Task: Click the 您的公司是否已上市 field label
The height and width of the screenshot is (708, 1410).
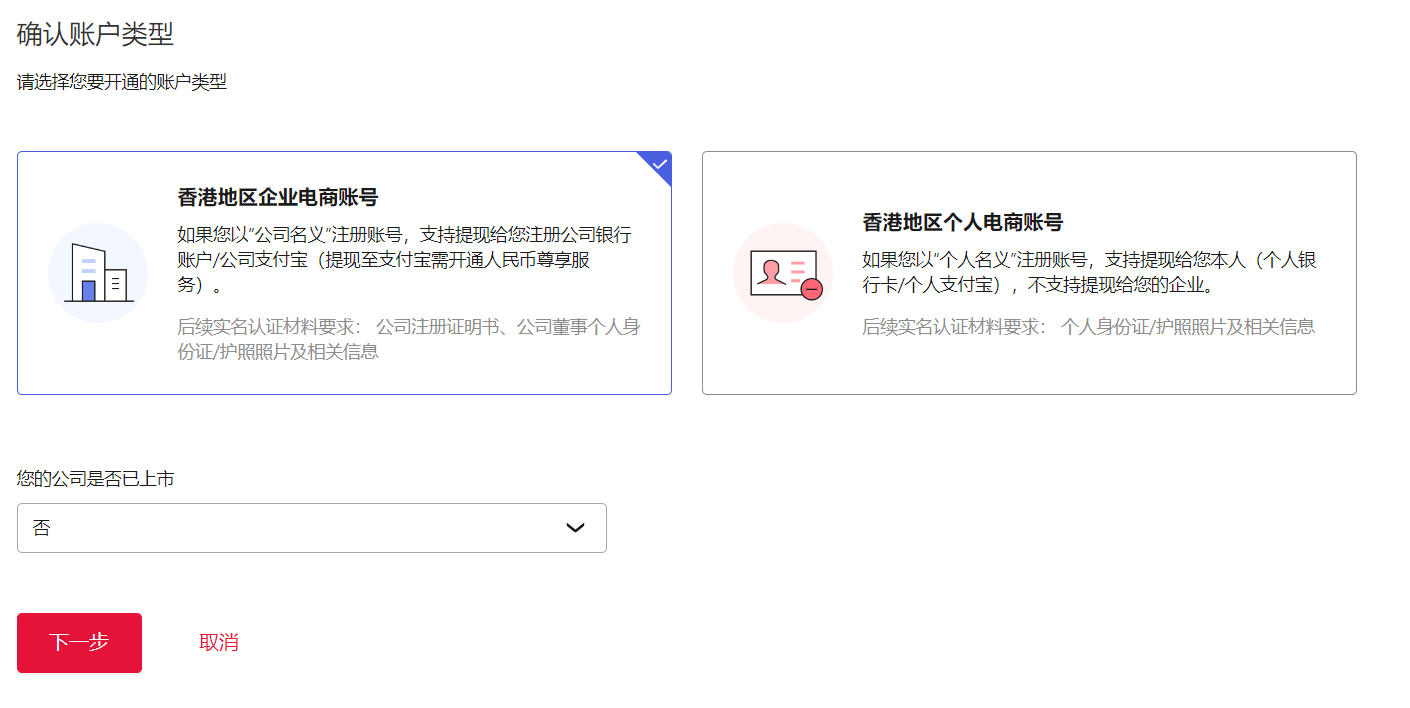Action: [x=96, y=479]
